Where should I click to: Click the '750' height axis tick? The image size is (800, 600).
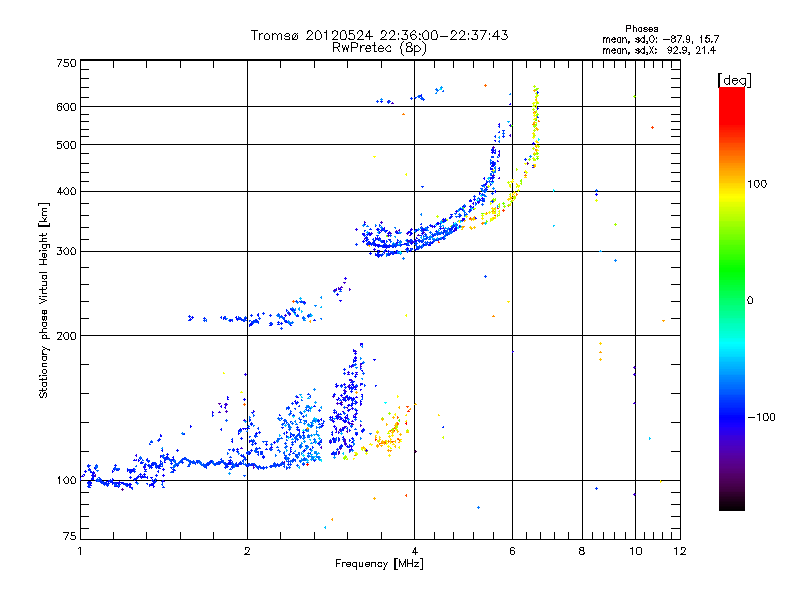point(66,63)
